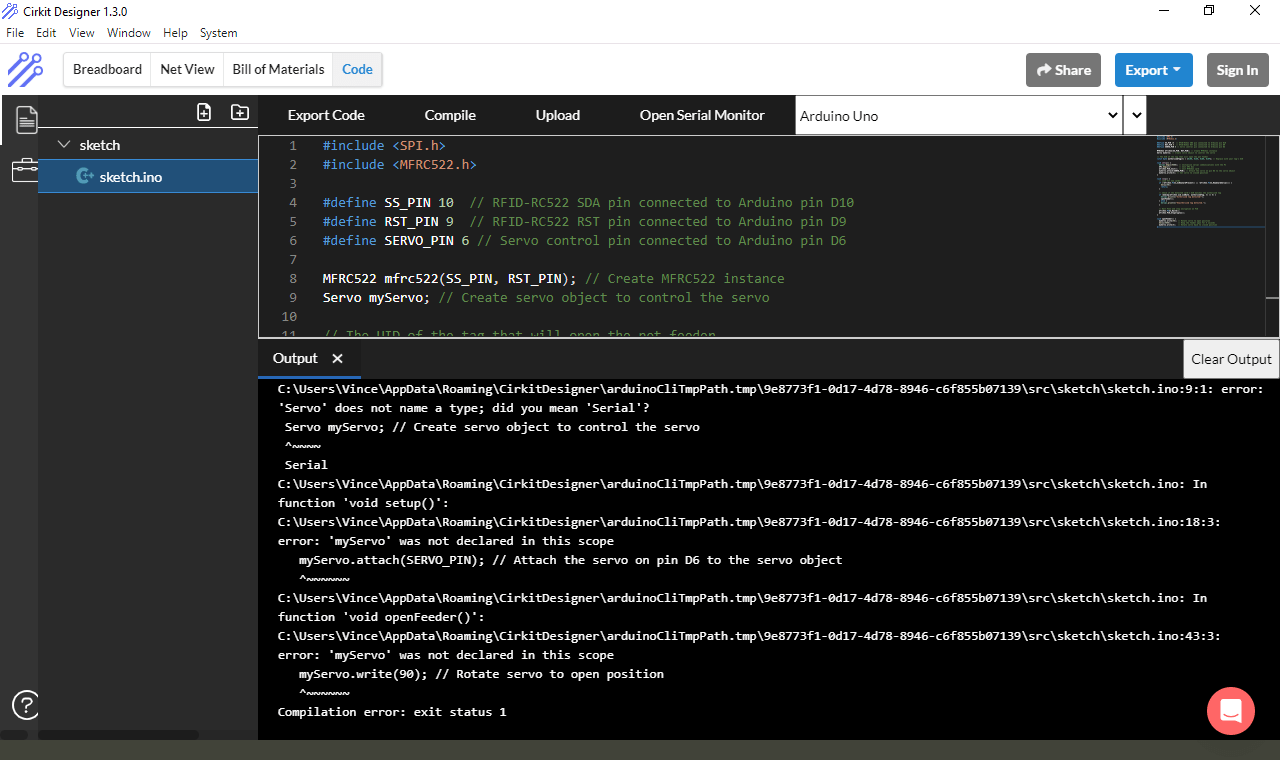
Task: Open the files panel sidebar icon
Action: [26, 119]
